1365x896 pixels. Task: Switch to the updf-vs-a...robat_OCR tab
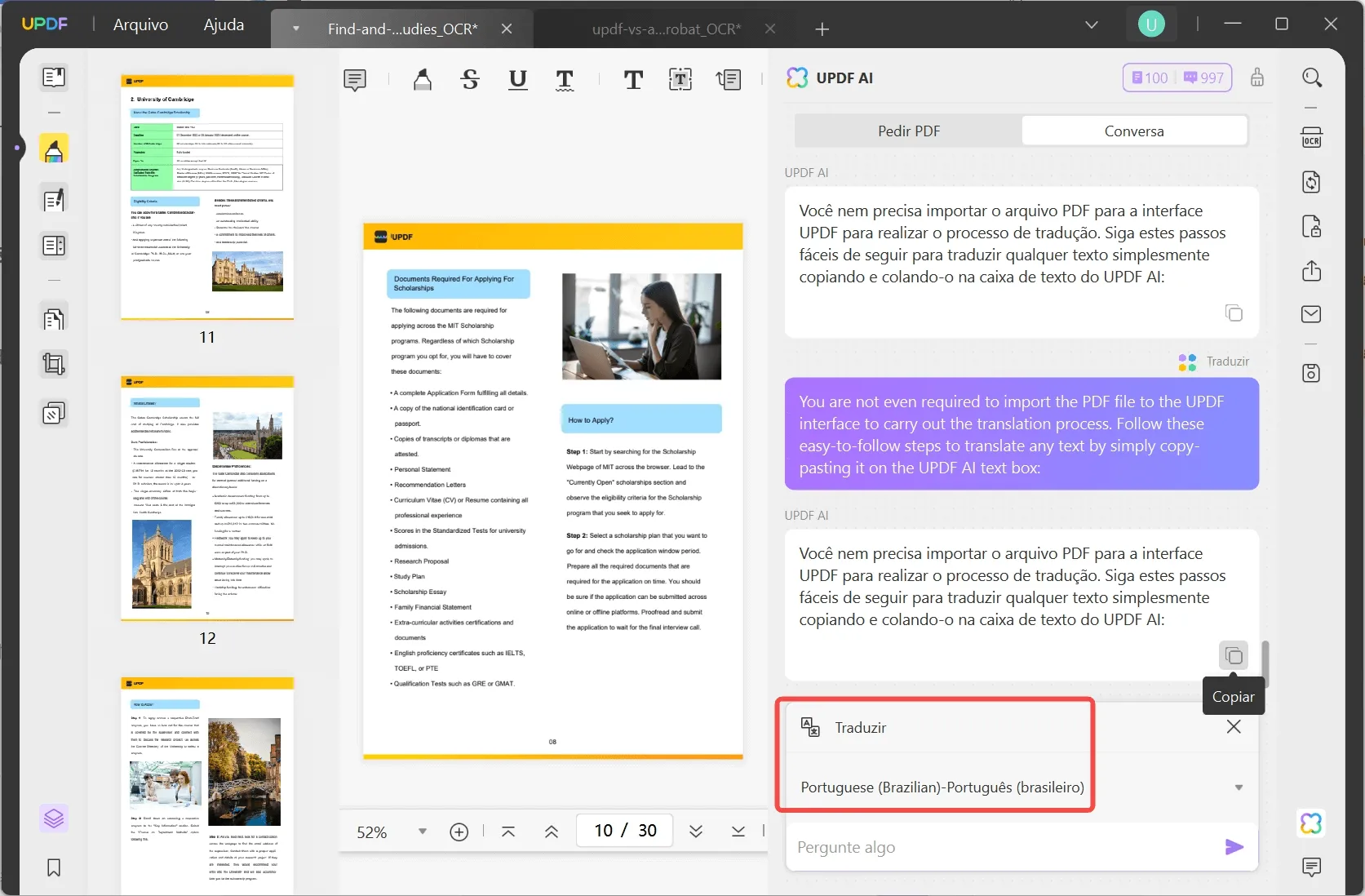667,29
